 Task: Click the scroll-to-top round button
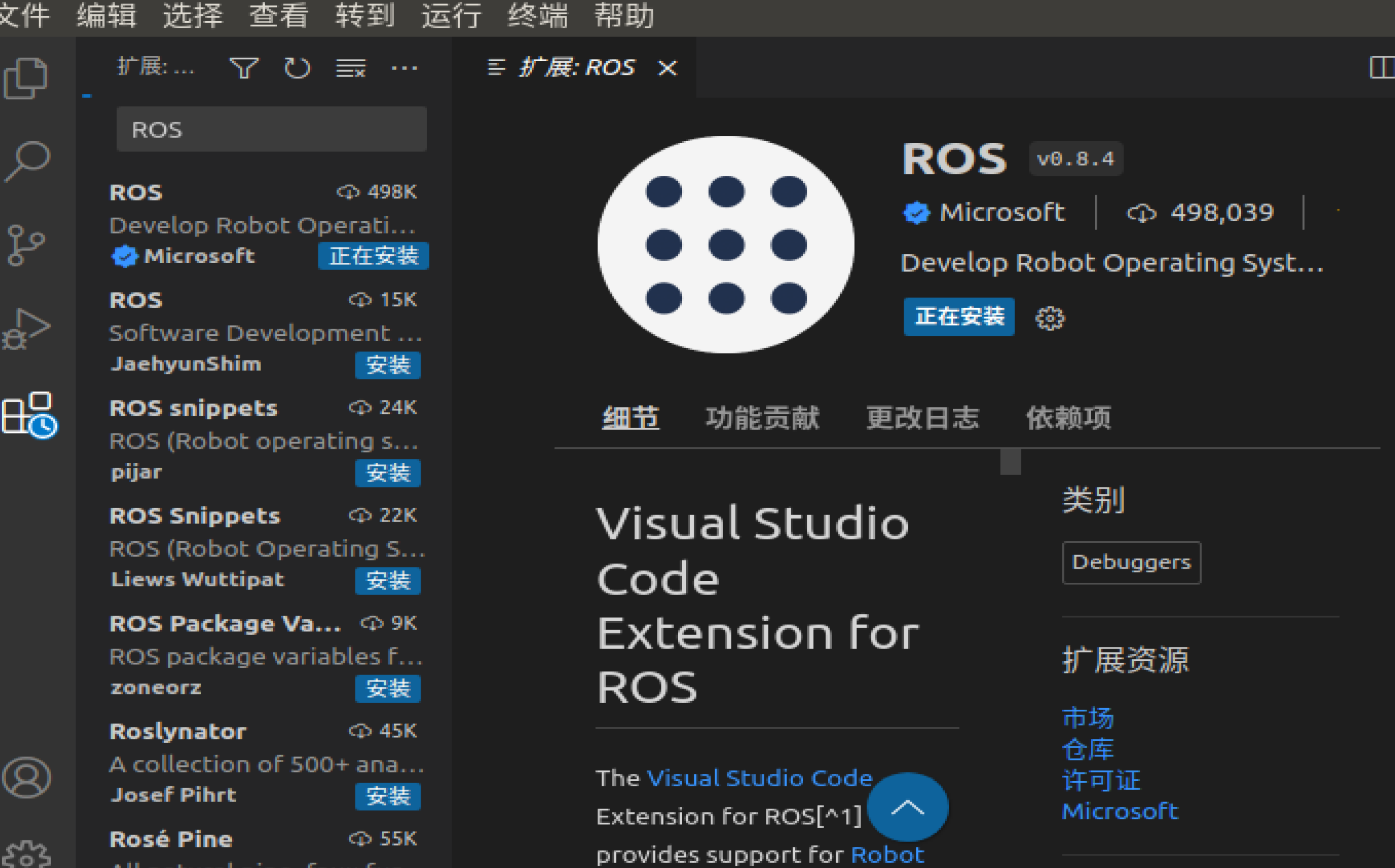pyautogui.click(x=907, y=807)
